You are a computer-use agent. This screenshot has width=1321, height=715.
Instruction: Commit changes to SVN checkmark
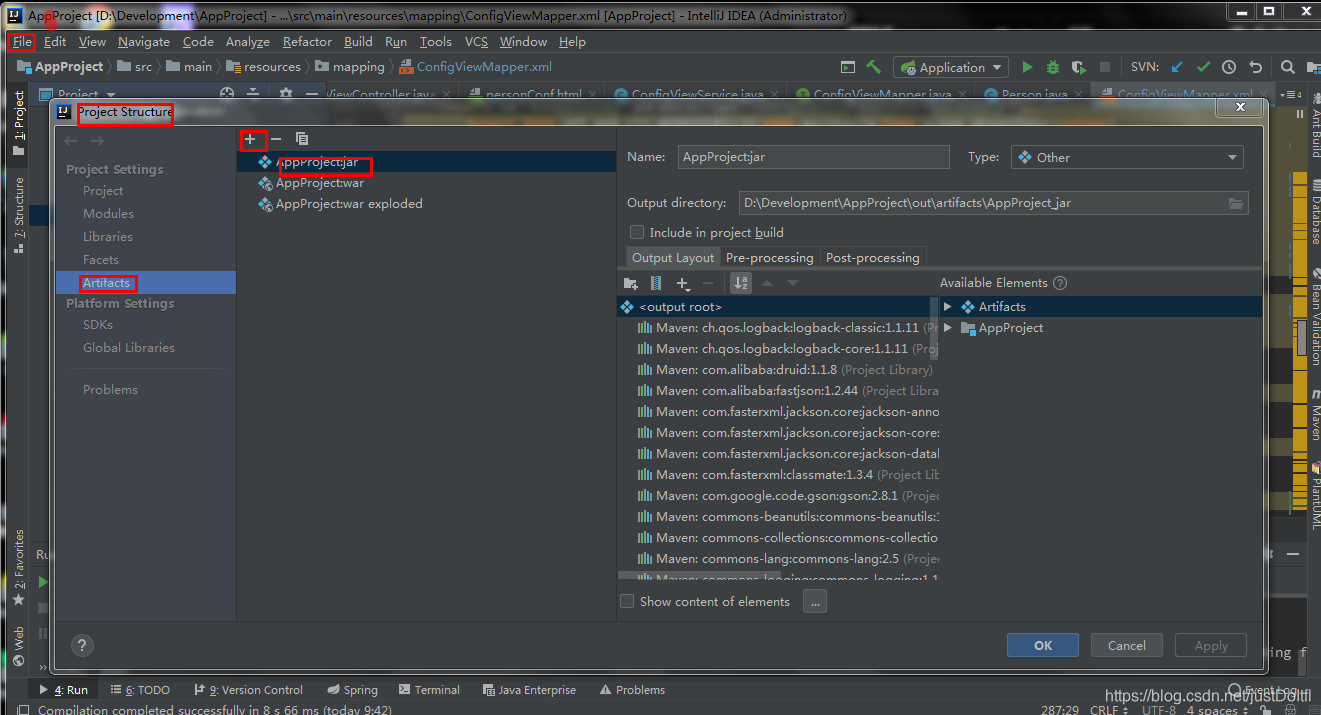1203,67
